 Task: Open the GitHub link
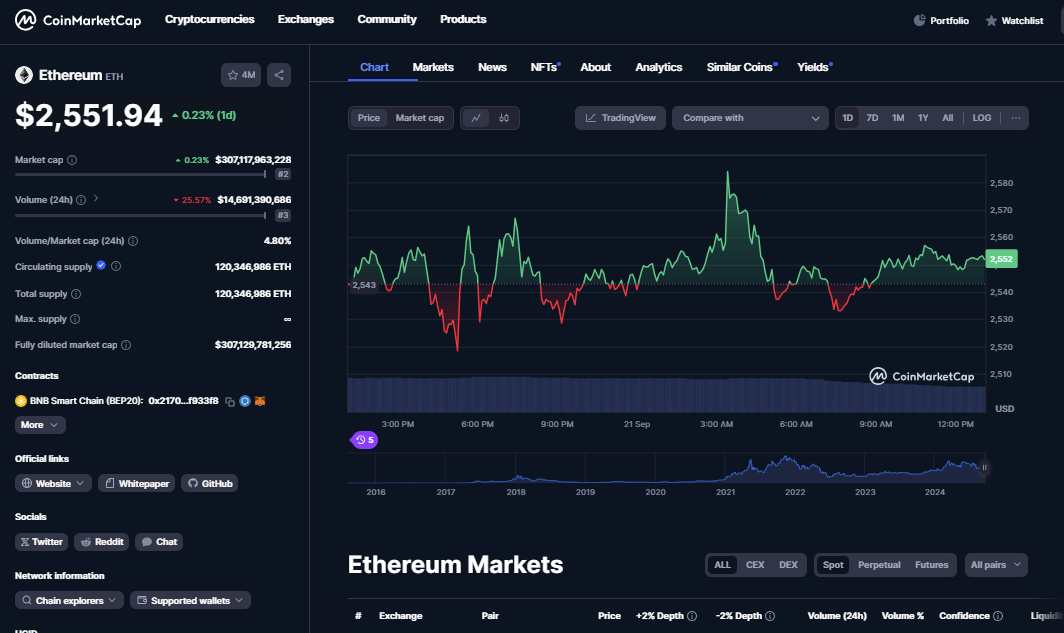point(209,484)
